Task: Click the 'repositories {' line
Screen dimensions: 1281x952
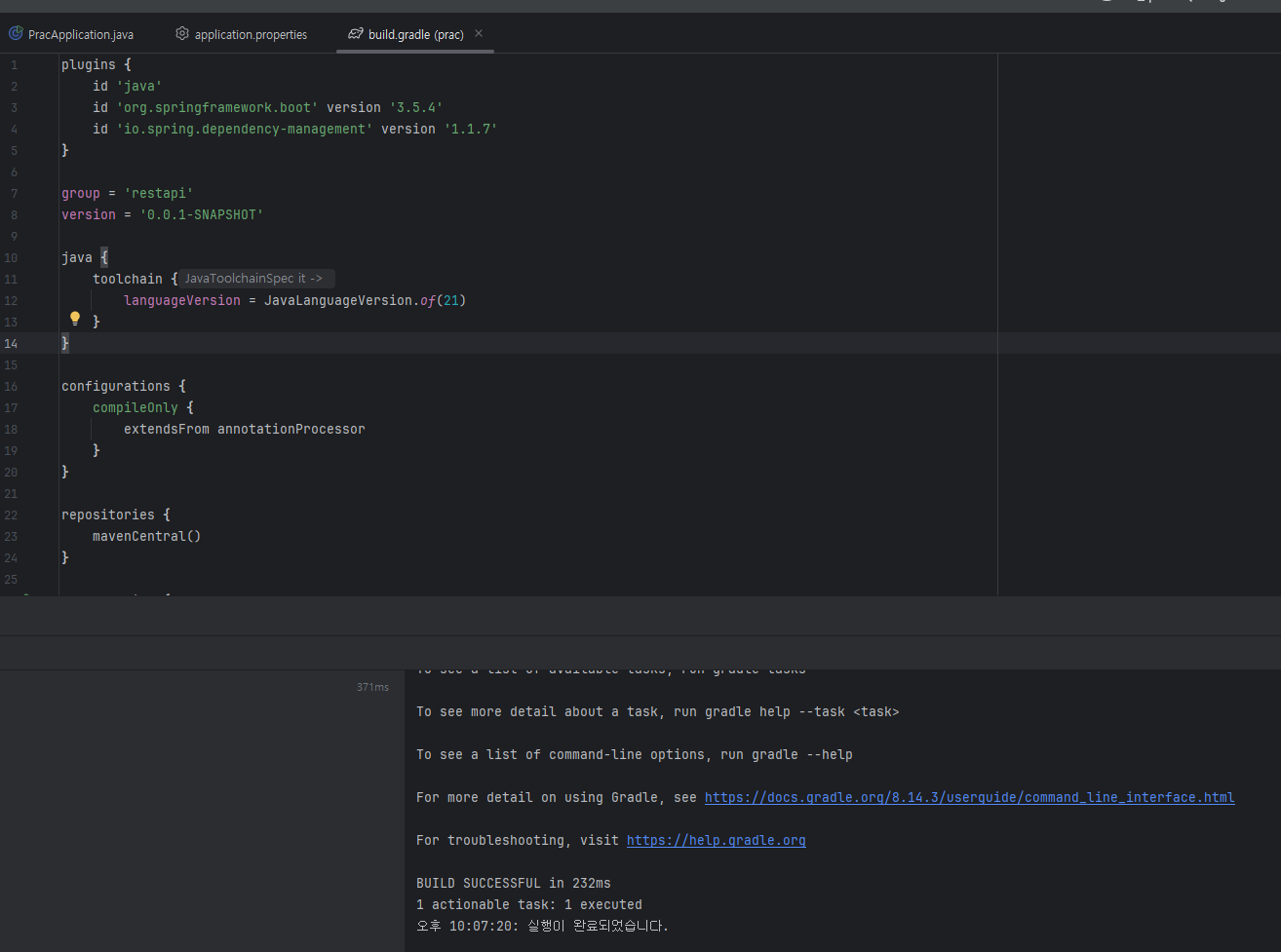Action: coord(116,514)
